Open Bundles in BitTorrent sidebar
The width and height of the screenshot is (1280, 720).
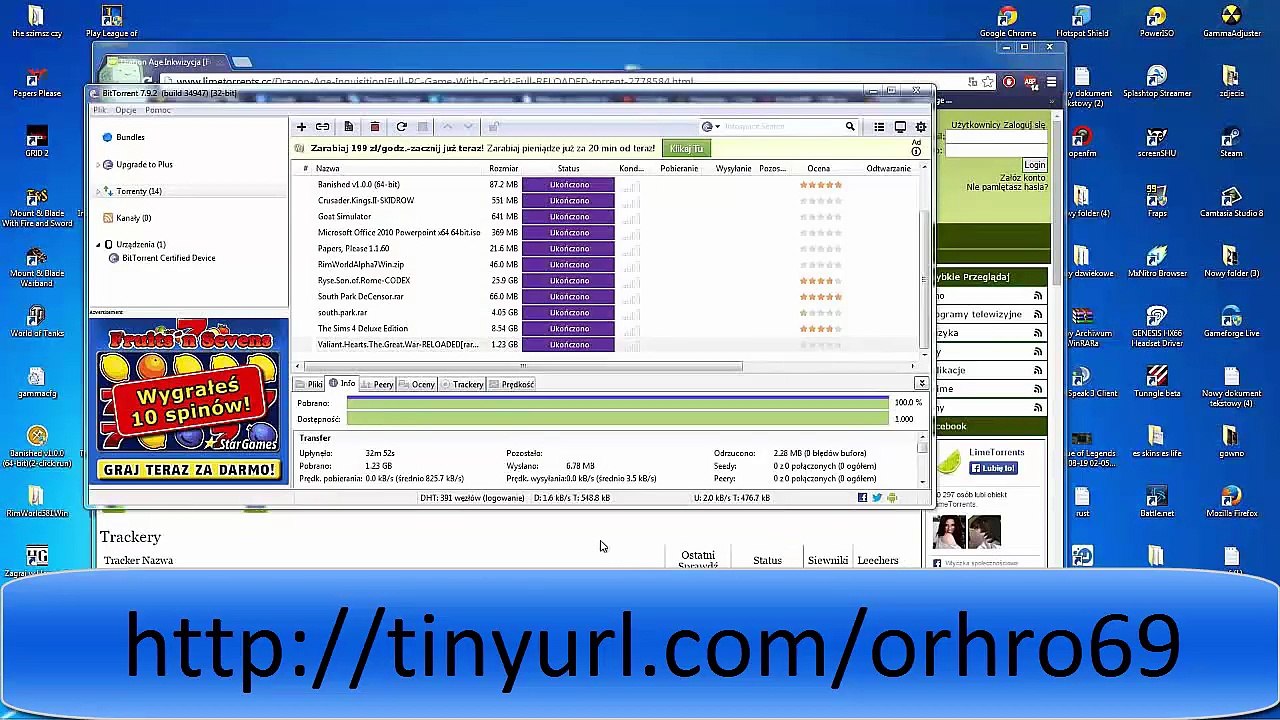click(130, 137)
